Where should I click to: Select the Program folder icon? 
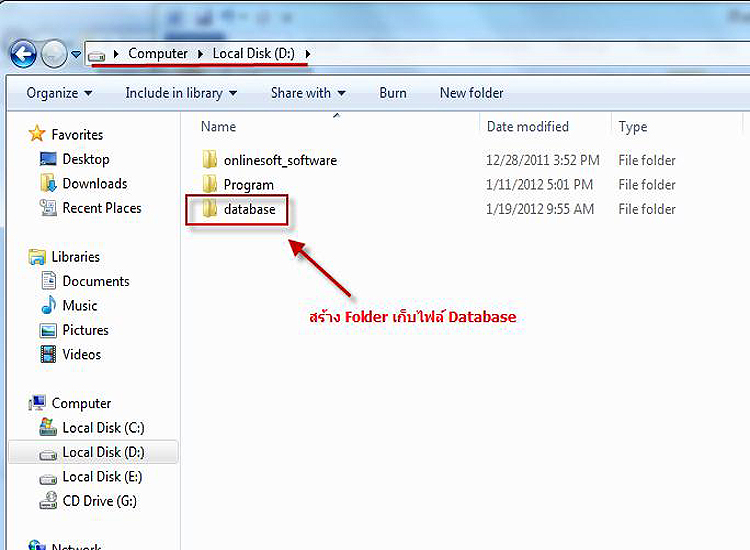click(x=209, y=185)
